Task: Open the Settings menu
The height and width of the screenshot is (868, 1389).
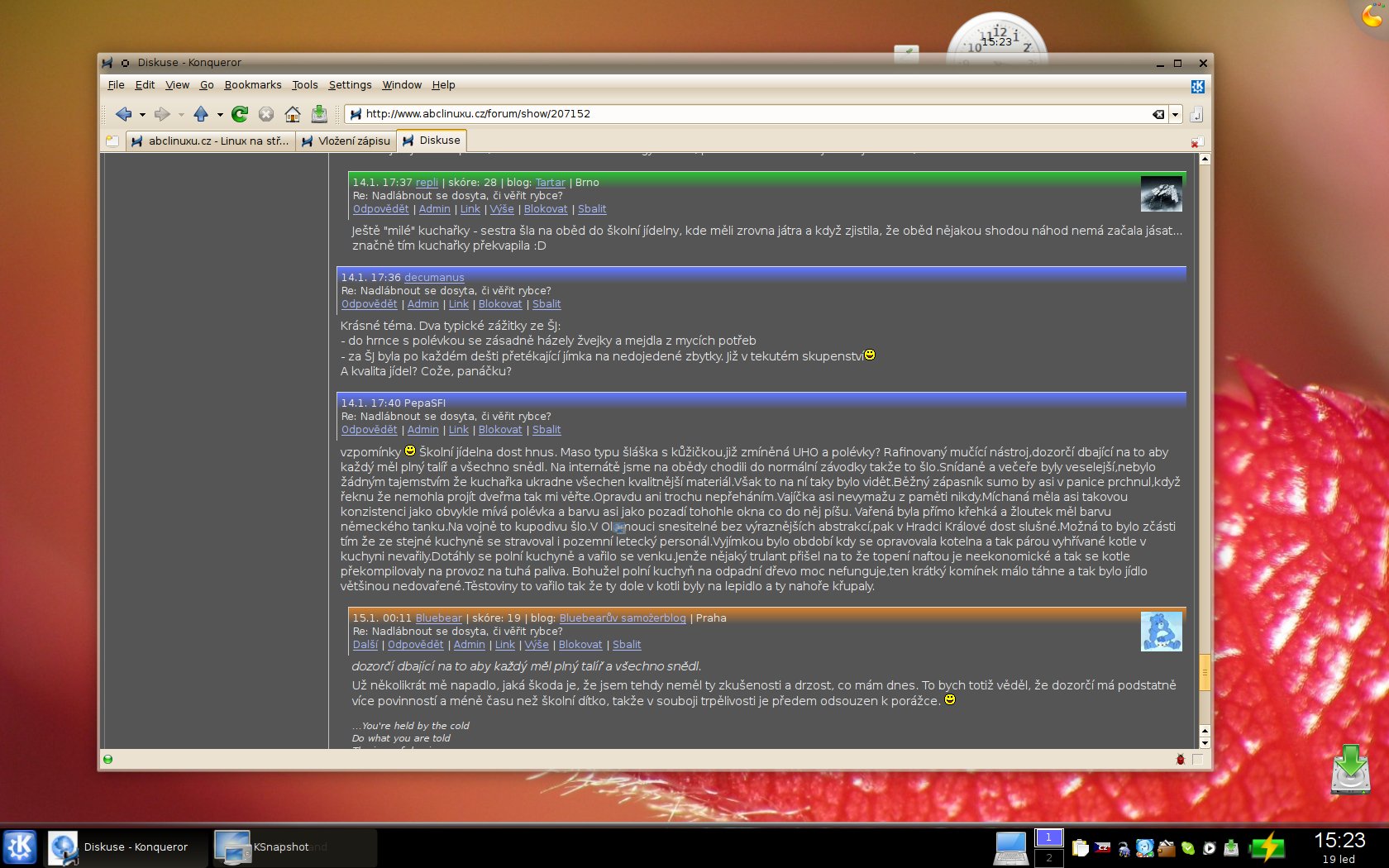Action: 350,85
